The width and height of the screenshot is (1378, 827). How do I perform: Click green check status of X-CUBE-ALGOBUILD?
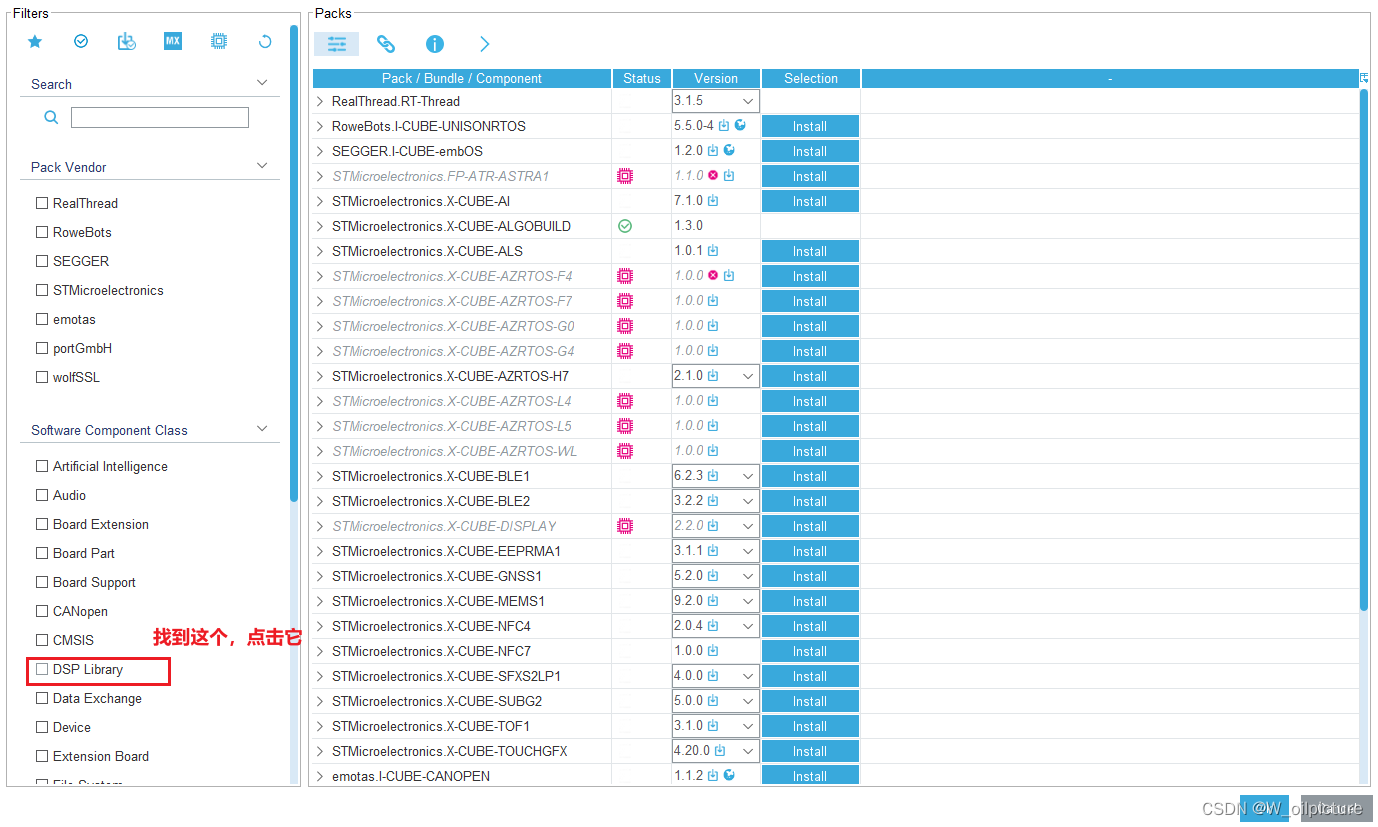coord(625,226)
